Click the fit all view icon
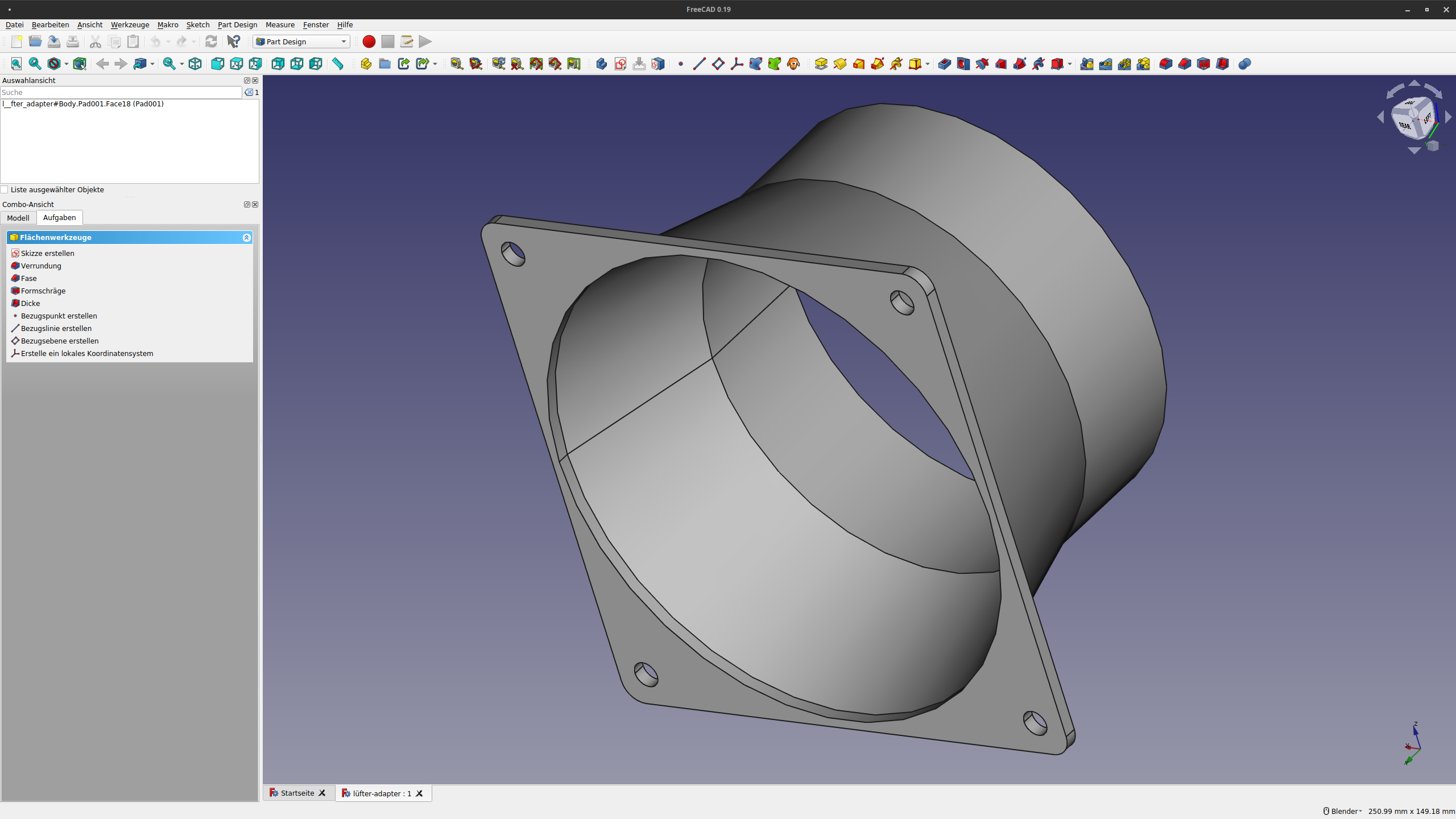The image size is (1456, 819). pyautogui.click(x=16, y=64)
